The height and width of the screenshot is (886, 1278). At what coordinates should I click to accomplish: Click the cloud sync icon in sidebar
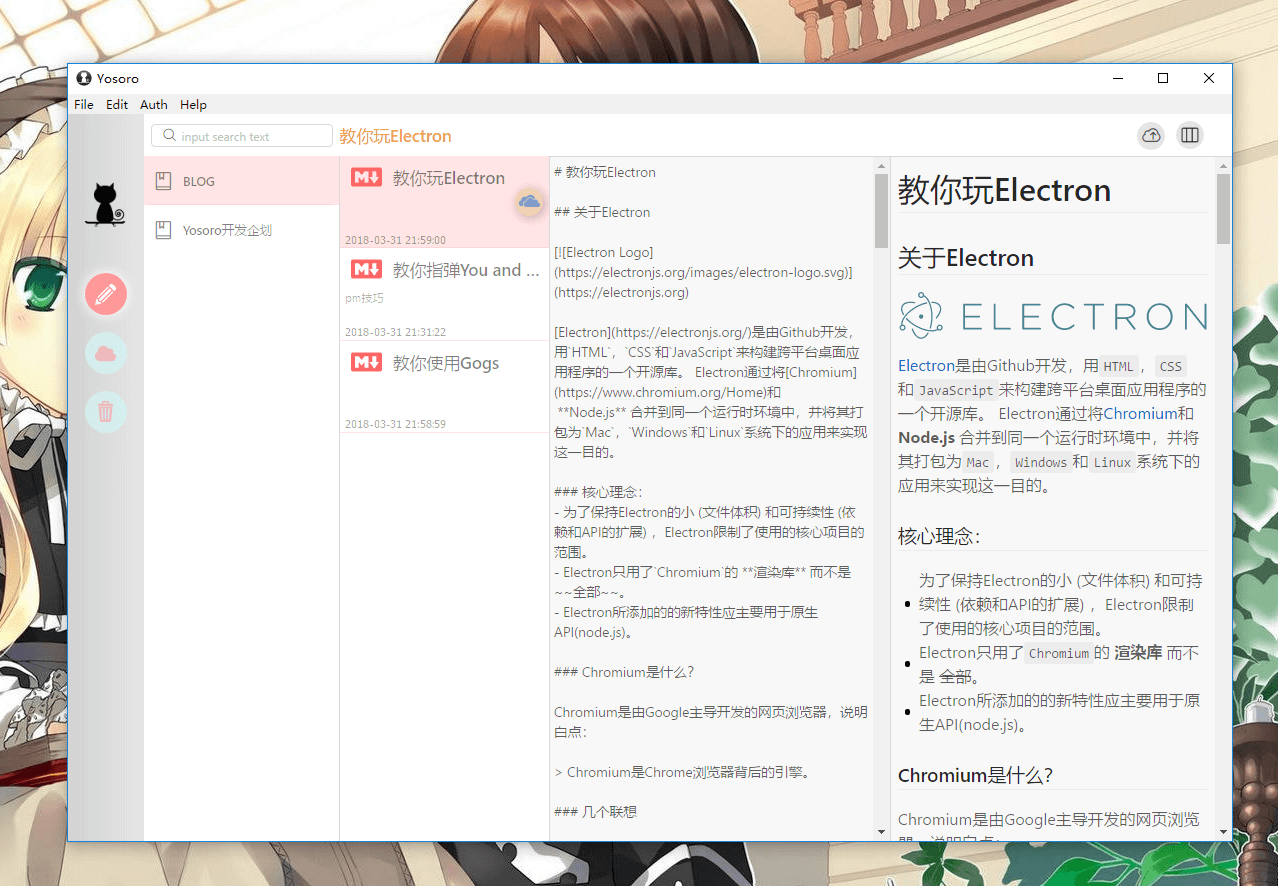coord(106,353)
